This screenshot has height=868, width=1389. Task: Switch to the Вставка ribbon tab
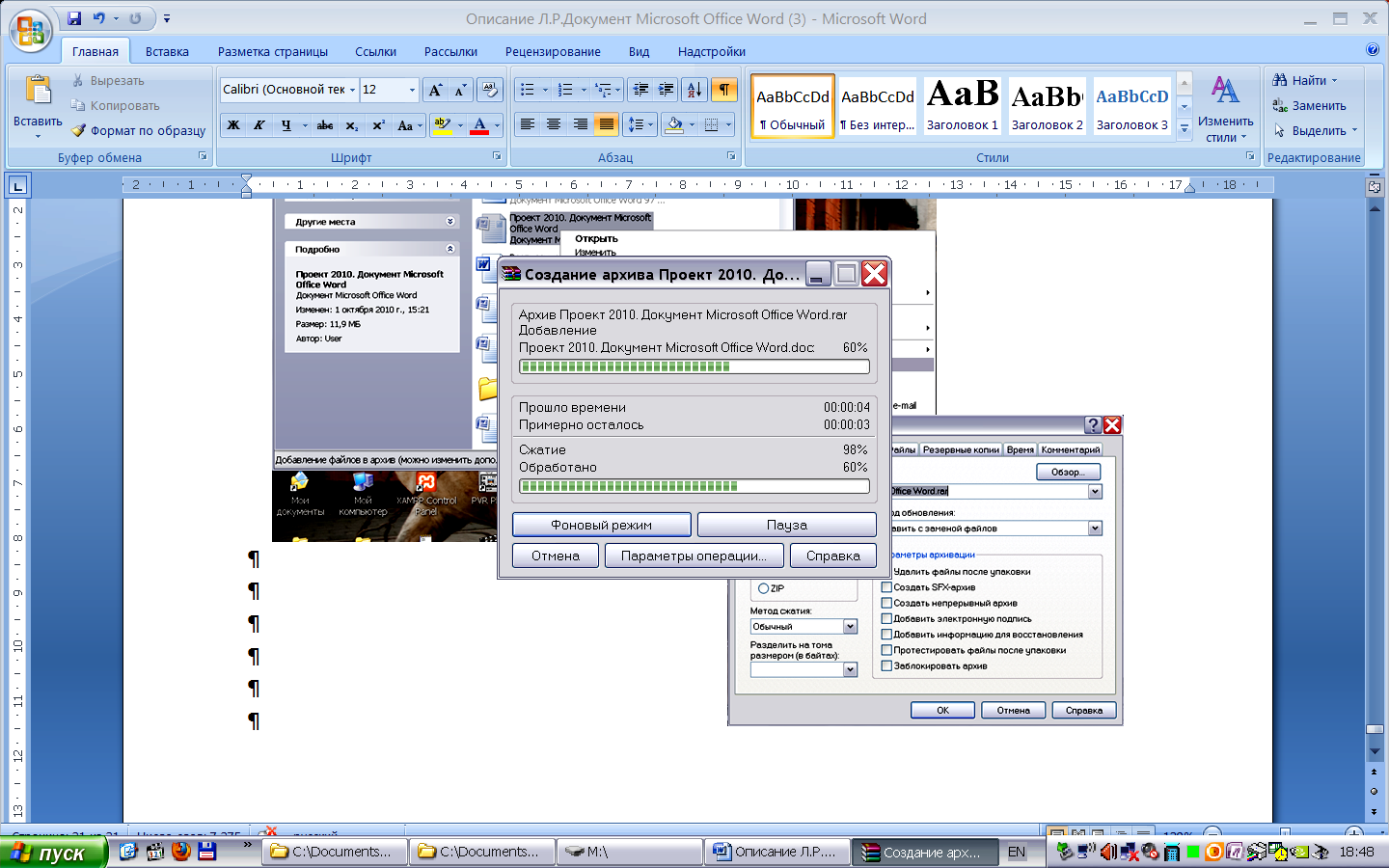pos(167,52)
